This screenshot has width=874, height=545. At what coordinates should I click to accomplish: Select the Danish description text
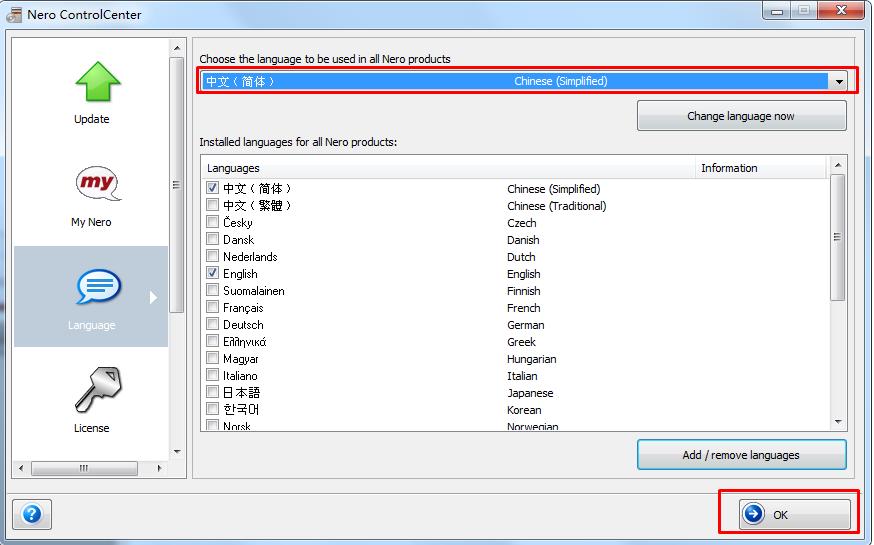[x=523, y=240]
